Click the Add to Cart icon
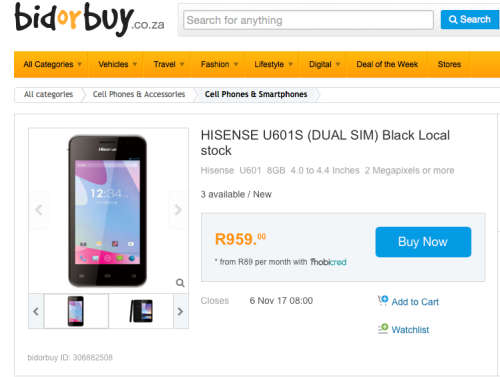The image size is (500, 377). [383, 301]
